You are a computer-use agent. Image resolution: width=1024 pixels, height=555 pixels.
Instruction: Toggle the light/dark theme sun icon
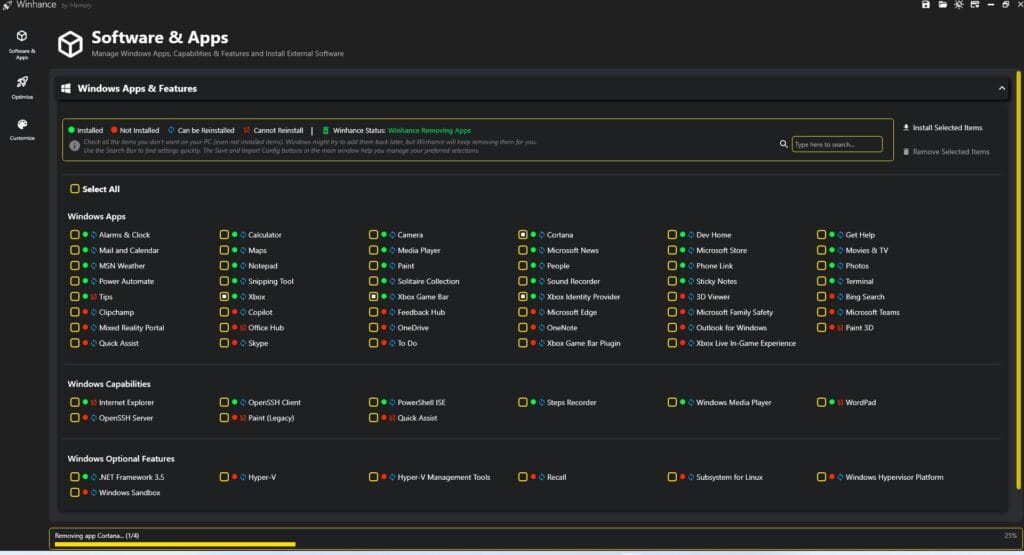click(958, 5)
